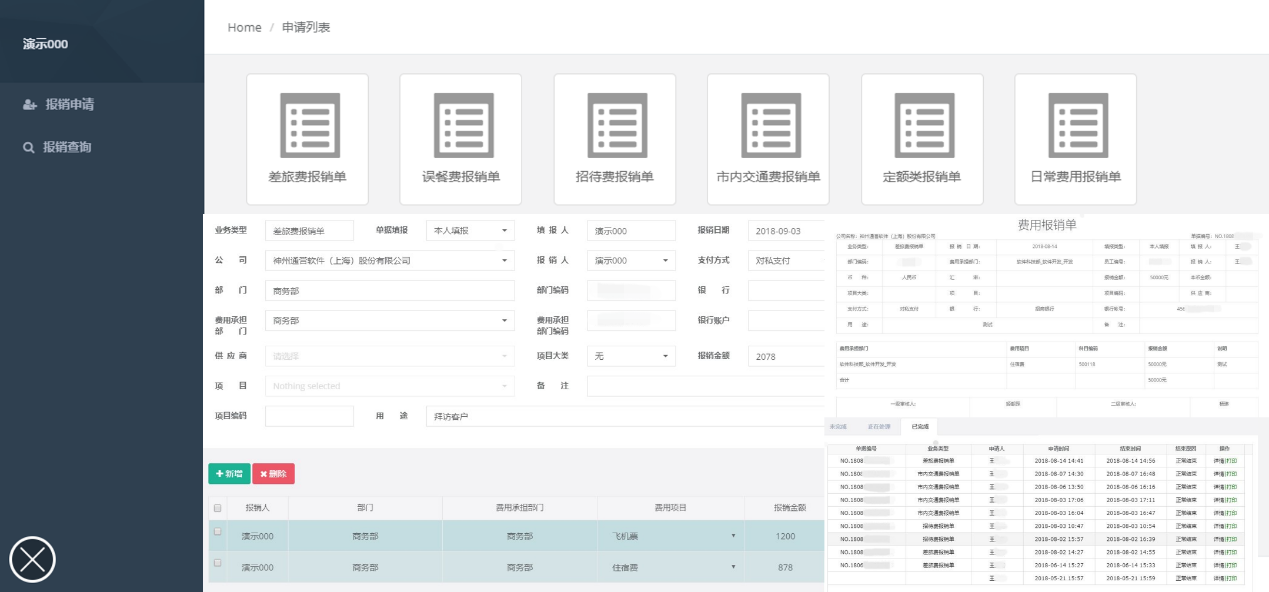Expand the 项目大类 dropdown showing 无
This screenshot has width=1269, height=592.
pos(631,356)
